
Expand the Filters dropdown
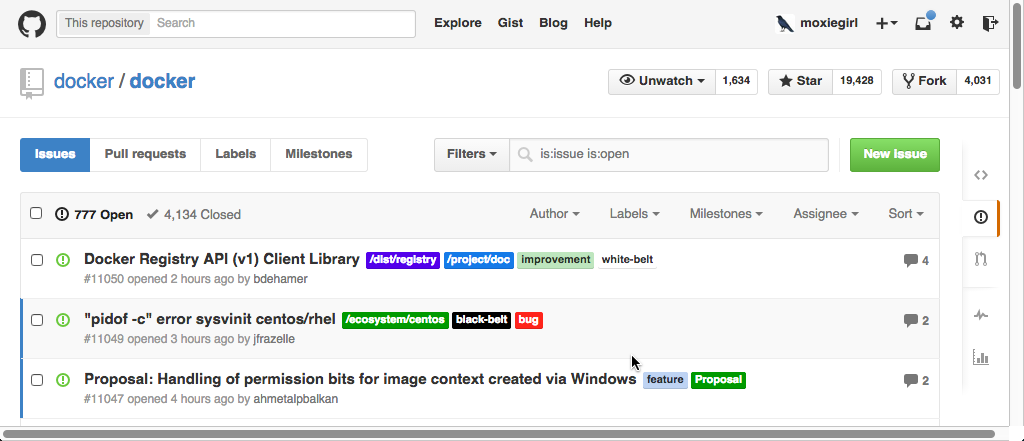pos(472,155)
